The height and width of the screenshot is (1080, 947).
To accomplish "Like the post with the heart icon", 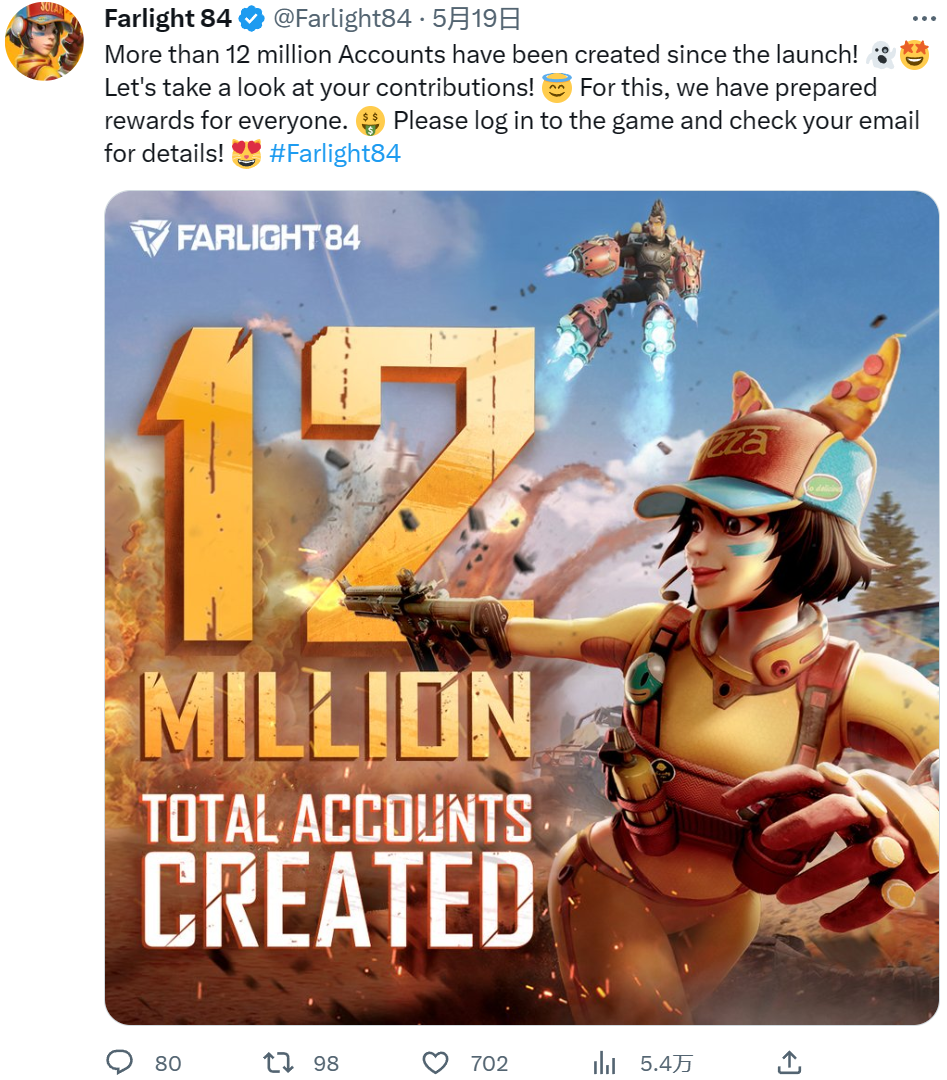I will pos(435,1062).
